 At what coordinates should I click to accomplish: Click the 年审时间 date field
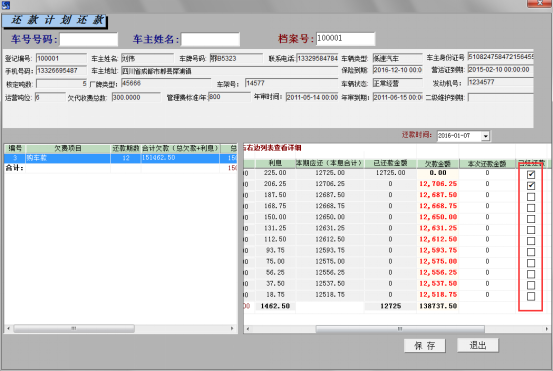312,97
